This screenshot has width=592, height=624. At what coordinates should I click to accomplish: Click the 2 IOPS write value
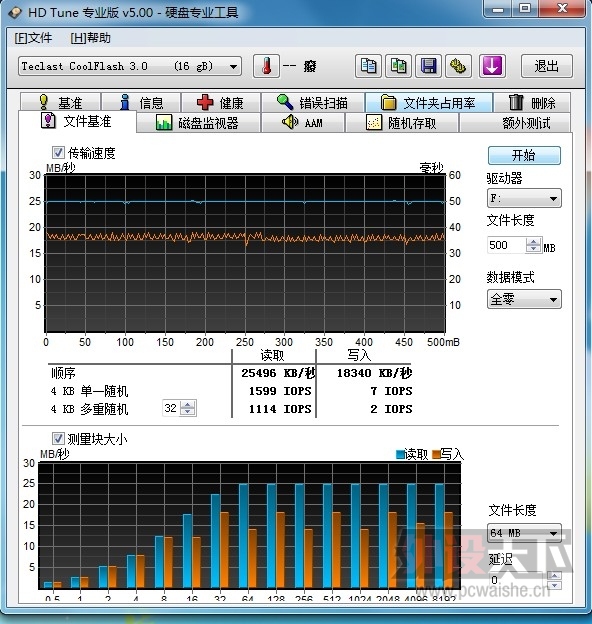point(391,409)
